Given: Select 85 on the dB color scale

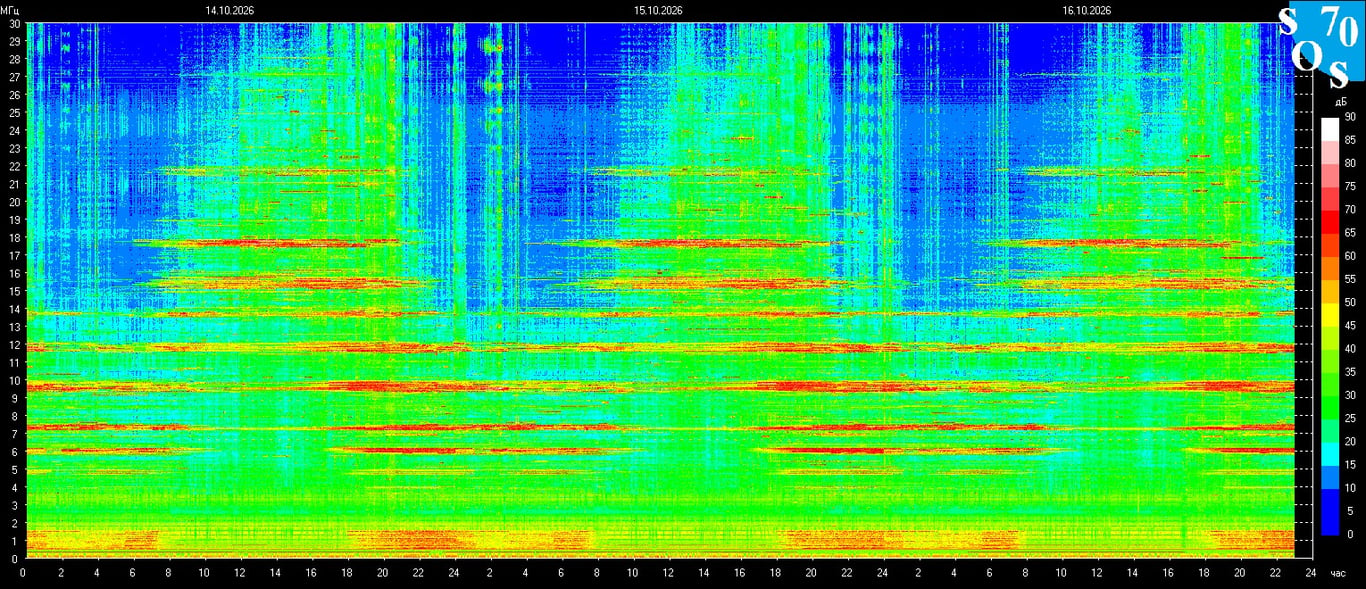Looking at the screenshot, I should point(1350,140).
